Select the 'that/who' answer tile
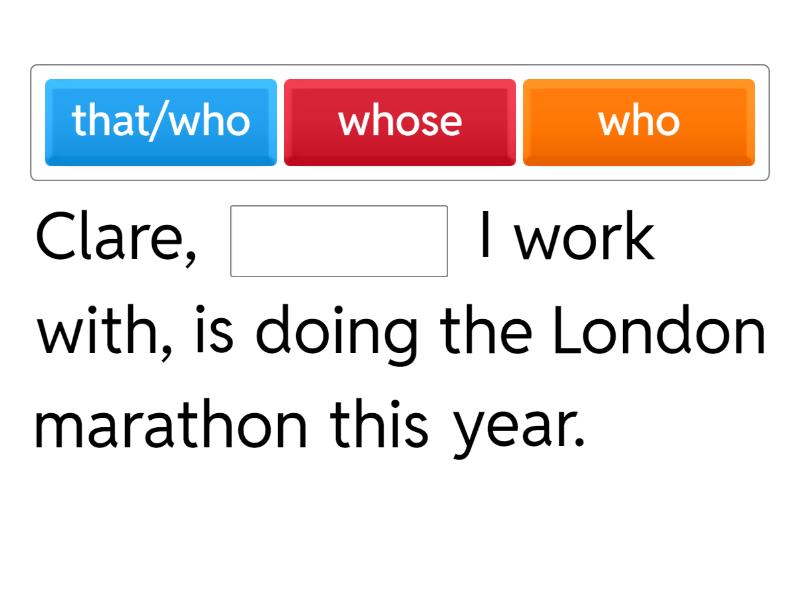The width and height of the screenshot is (800, 600). [x=161, y=122]
